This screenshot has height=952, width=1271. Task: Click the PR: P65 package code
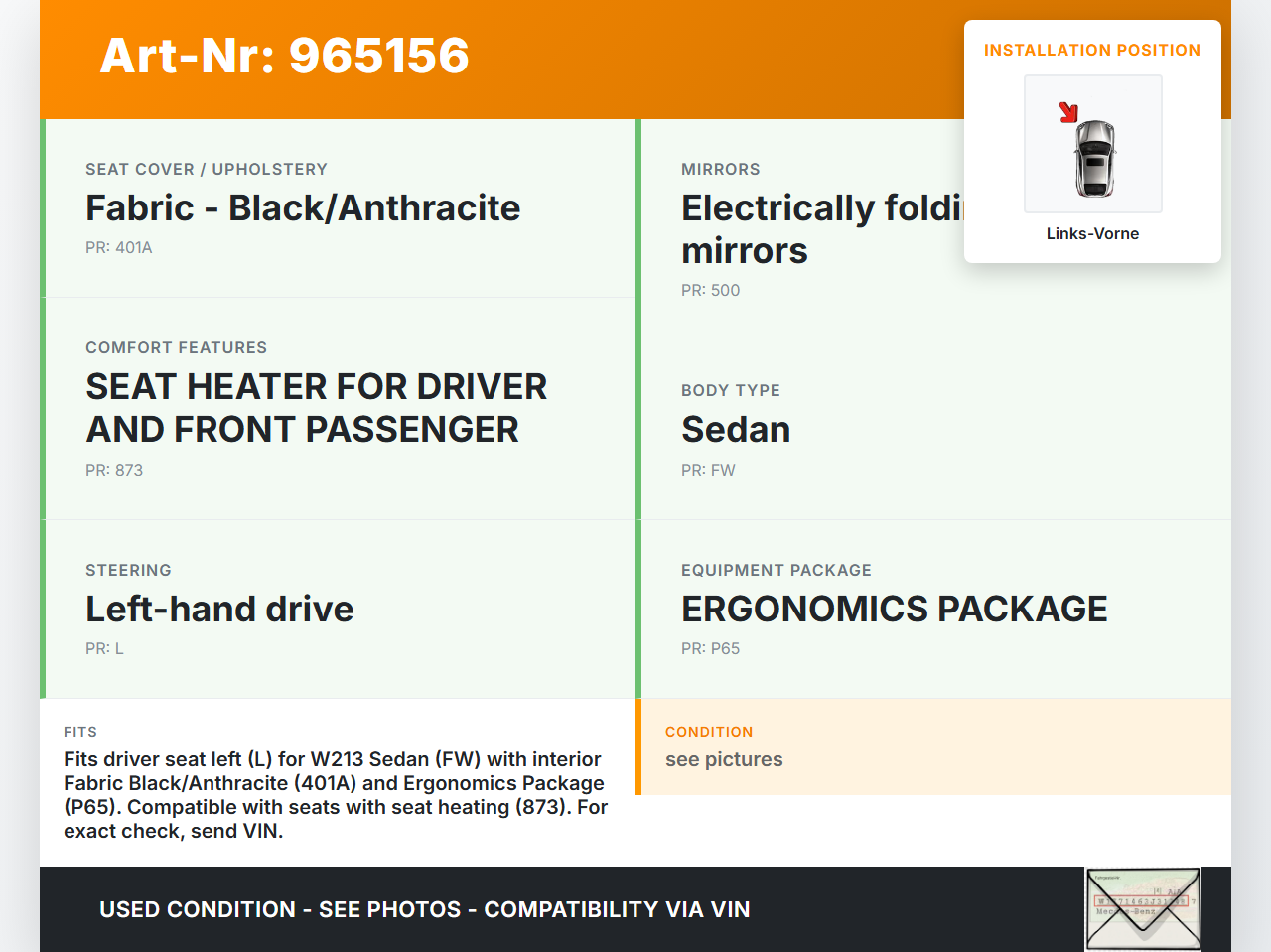(710, 648)
